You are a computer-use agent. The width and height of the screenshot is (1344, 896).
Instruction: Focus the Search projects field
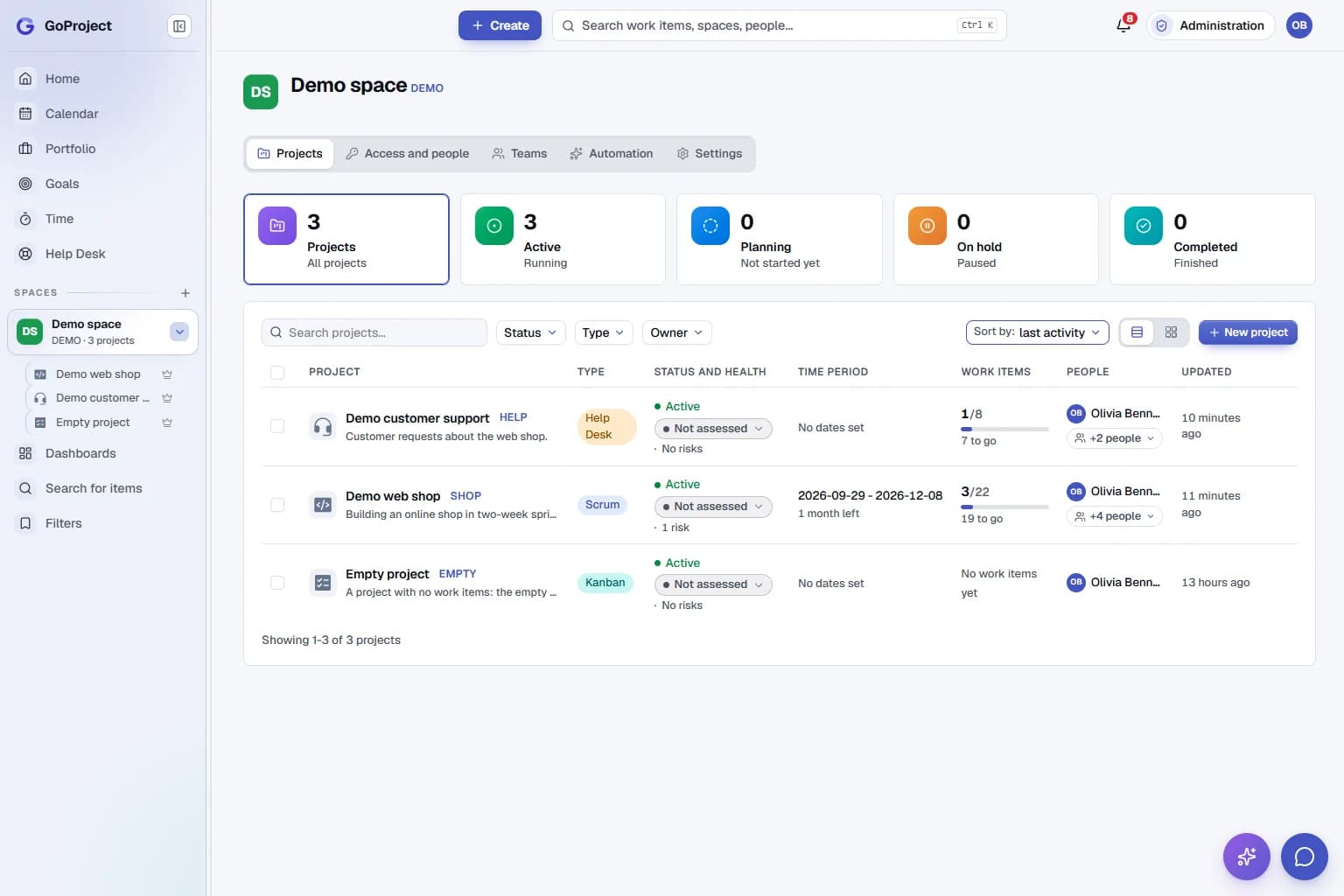pyautogui.click(x=374, y=332)
